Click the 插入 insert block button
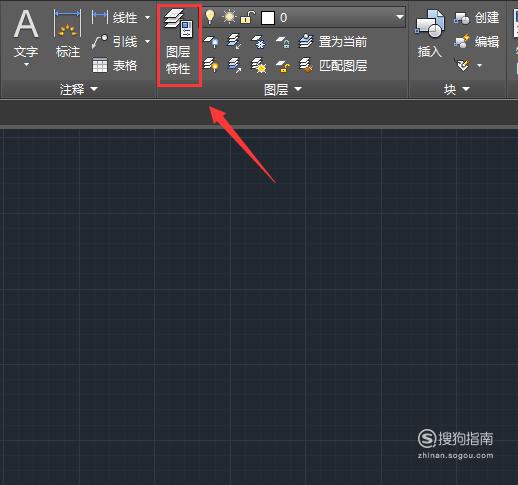This screenshot has height=485, width=518. (x=430, y=34)
